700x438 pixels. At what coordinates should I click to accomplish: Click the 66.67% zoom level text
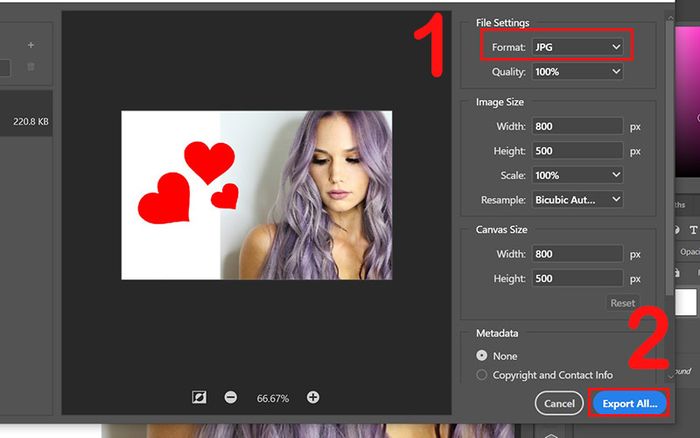(272, 398)
